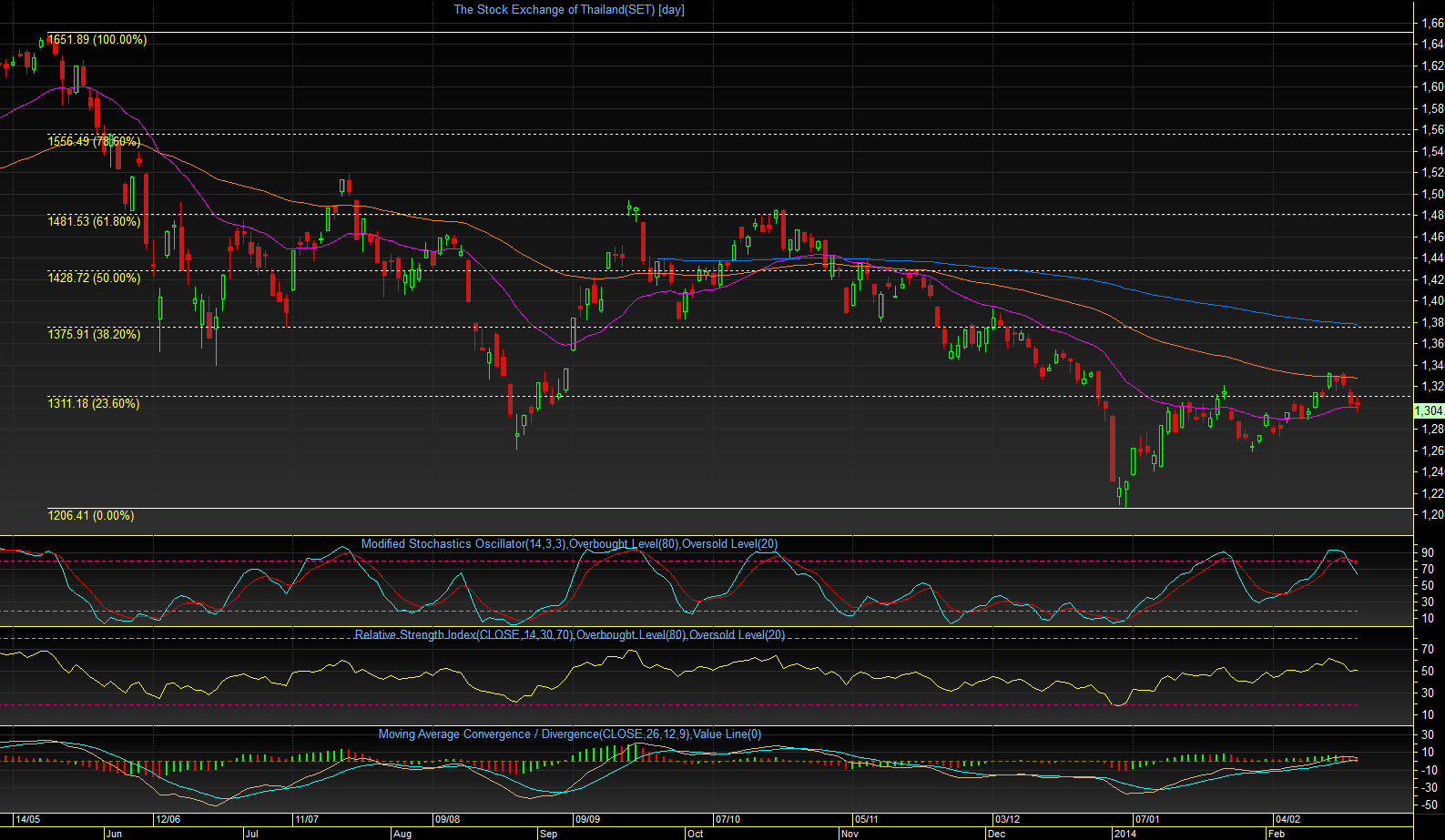
Task: Select "-50" on the MACD scale
Action: coord(1429,805)
